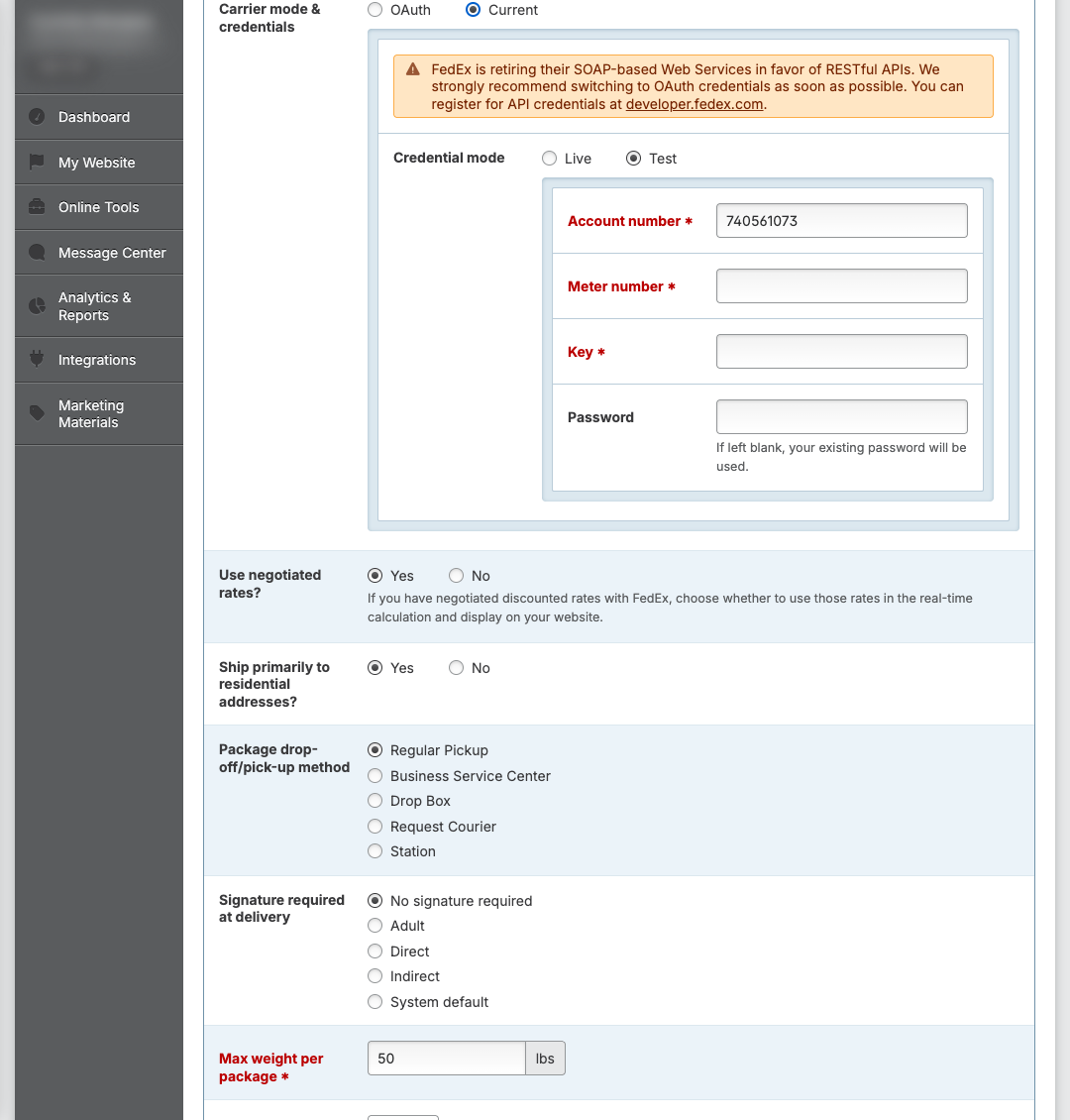
Task: Click the Marketing Materials tag icon
Action: [37, 413]
